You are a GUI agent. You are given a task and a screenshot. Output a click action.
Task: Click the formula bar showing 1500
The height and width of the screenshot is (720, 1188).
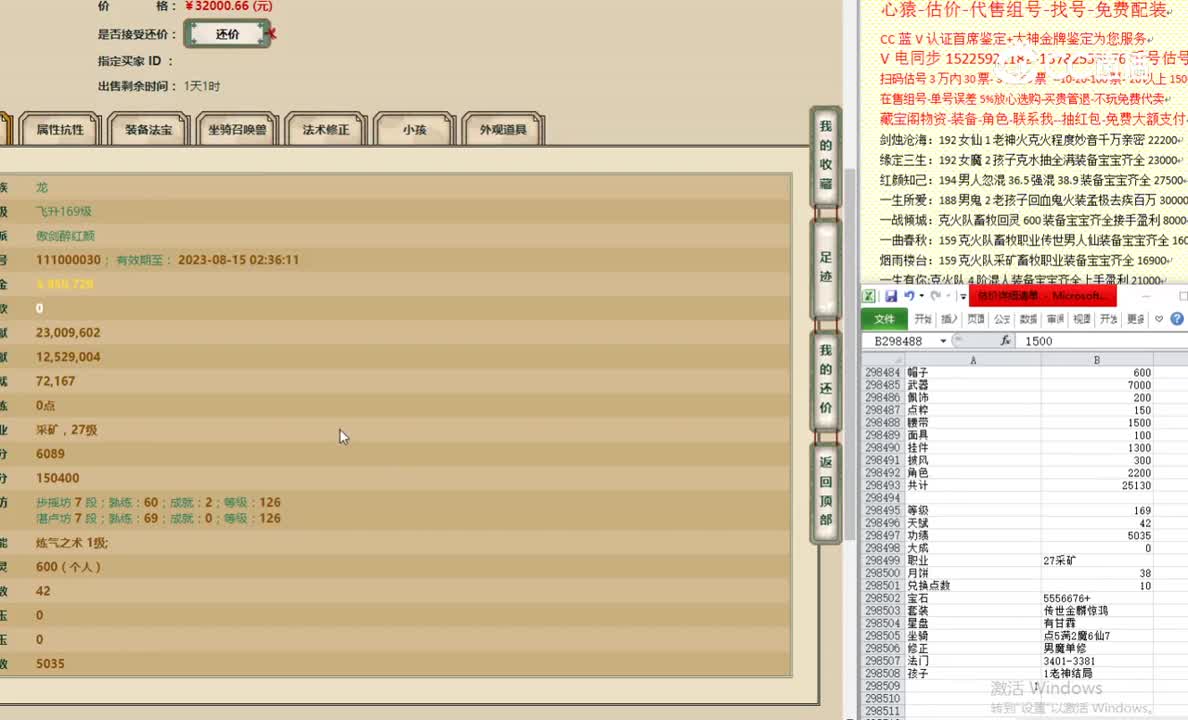[x=1102, y=341]
